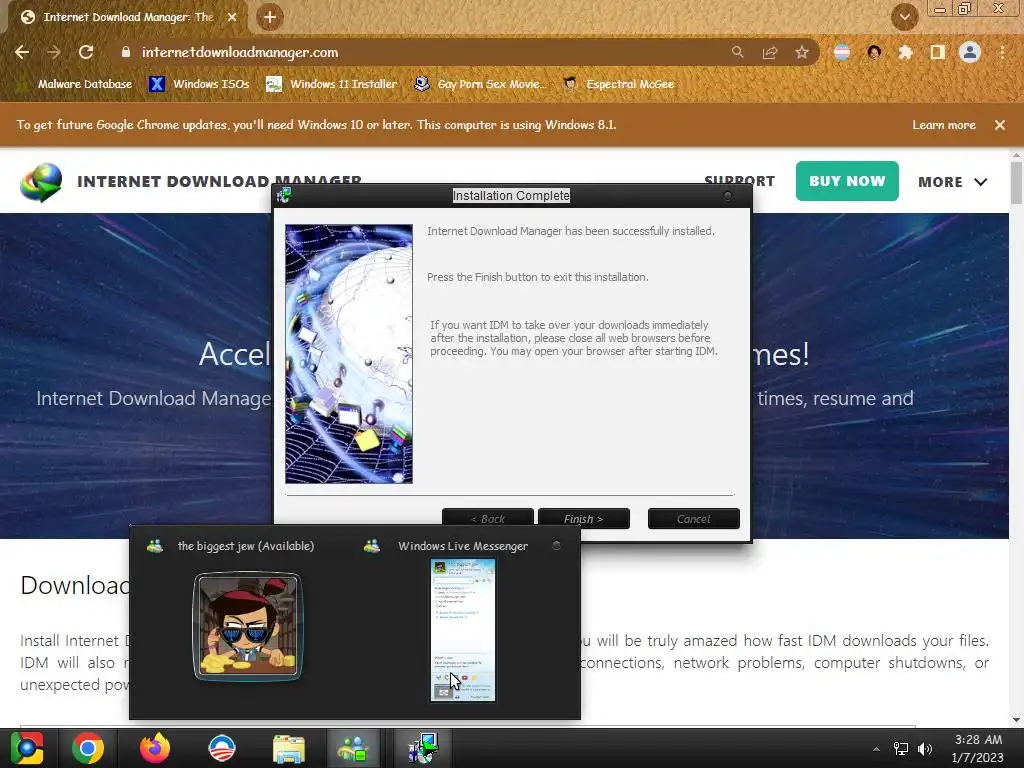Screen dimensions: 1024x768
Task: Click the striped flag extension icon
Action: point(842,52)
